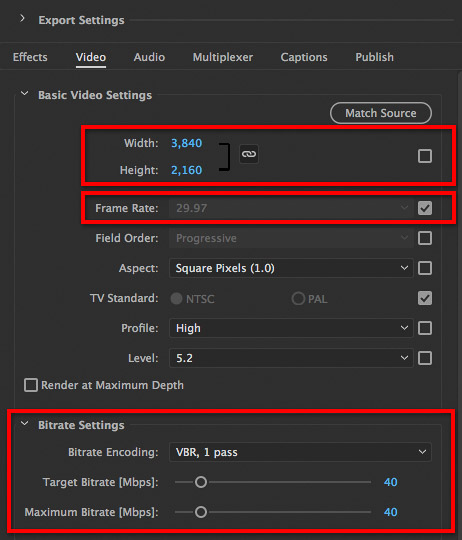Uncheck the TV Standard match source checkbox

click(425, 298)
